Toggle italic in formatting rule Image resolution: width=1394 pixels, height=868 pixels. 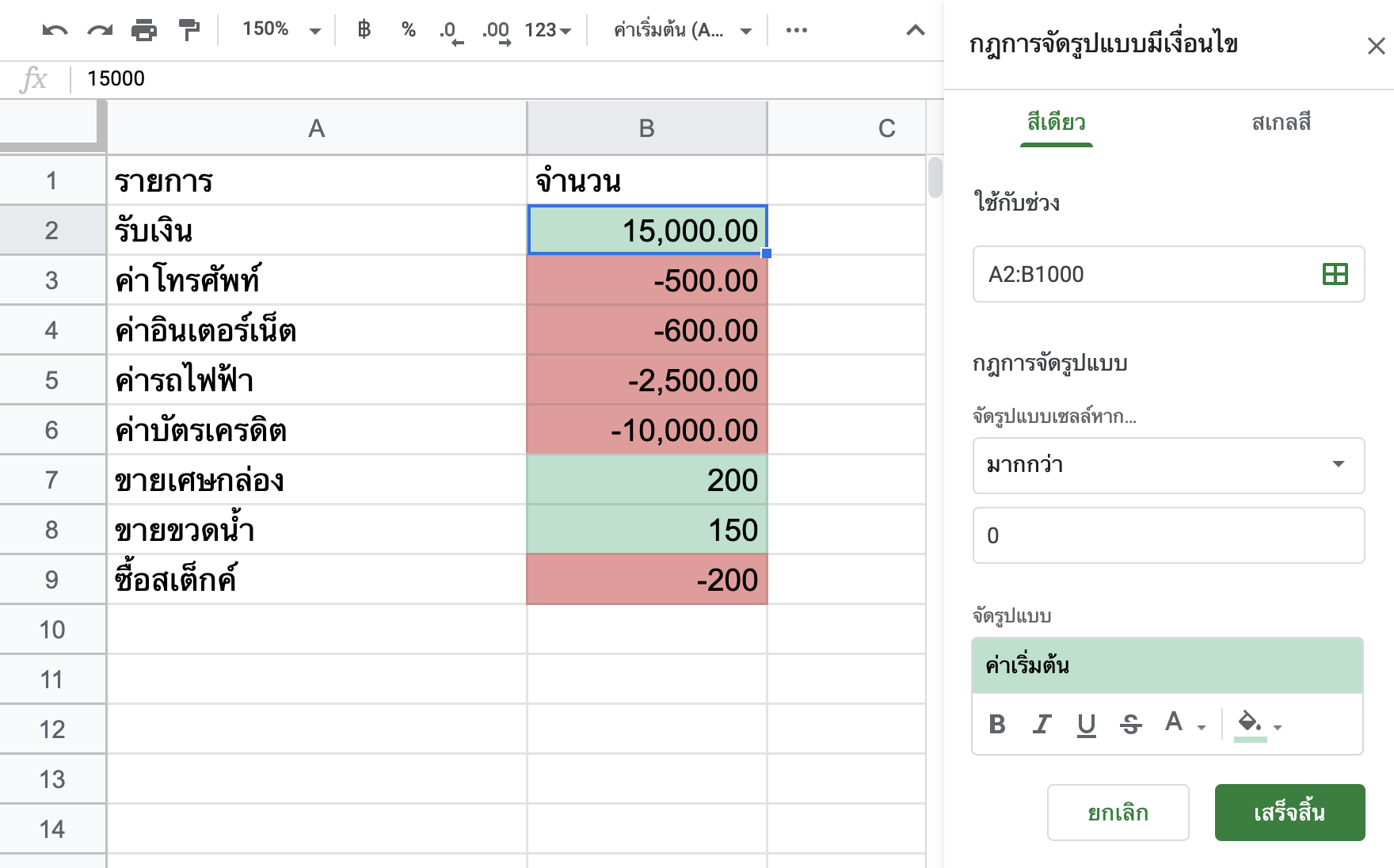click(1042, 724)
